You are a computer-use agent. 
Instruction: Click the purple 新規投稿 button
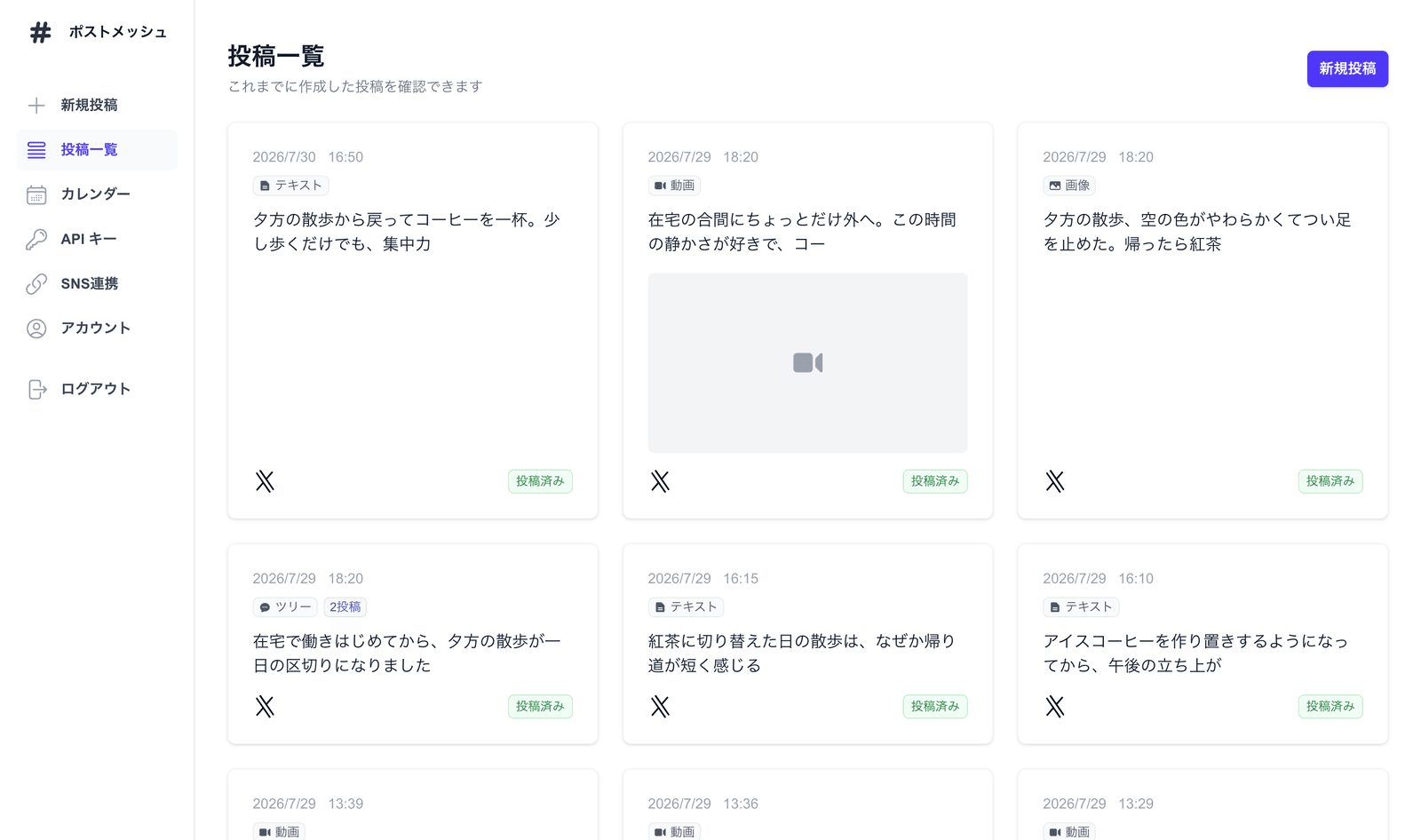(1347, 69)
